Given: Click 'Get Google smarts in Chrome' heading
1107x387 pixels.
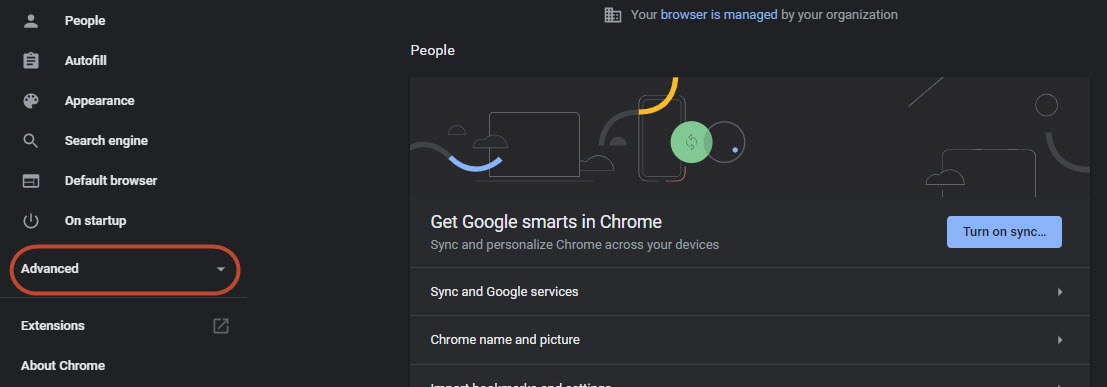Looking at the screenshot, I should (546, 222).
